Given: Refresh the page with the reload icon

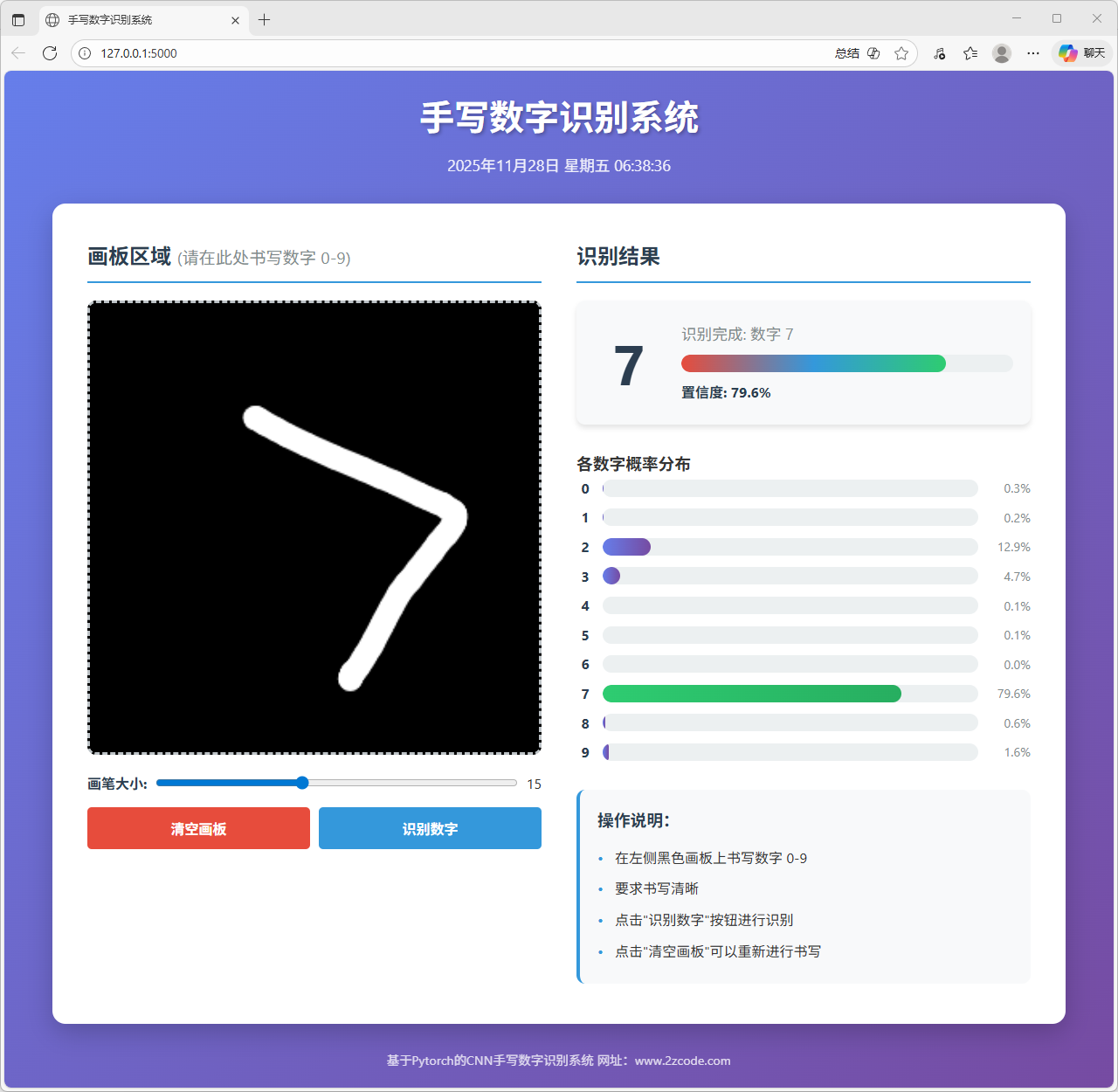Looking at the screenshot, I should pyautogui.click(x=50, y=53).
